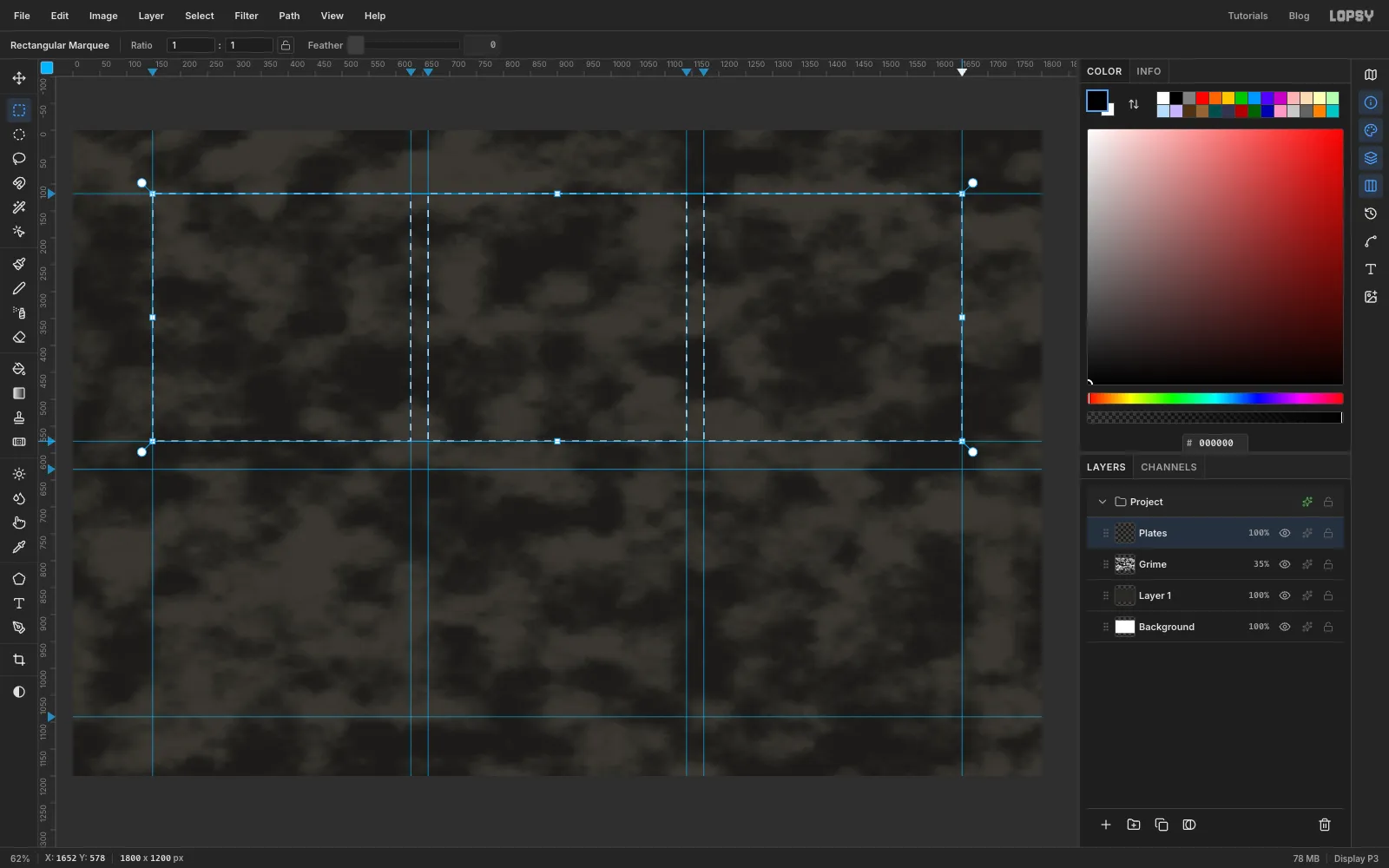Delete layer with trash icon
Screen dimensions: 1389x868
coord(1325,825)
